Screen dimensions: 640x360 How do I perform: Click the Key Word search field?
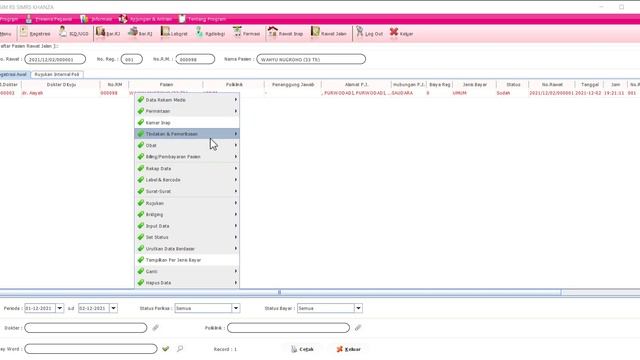91,349
